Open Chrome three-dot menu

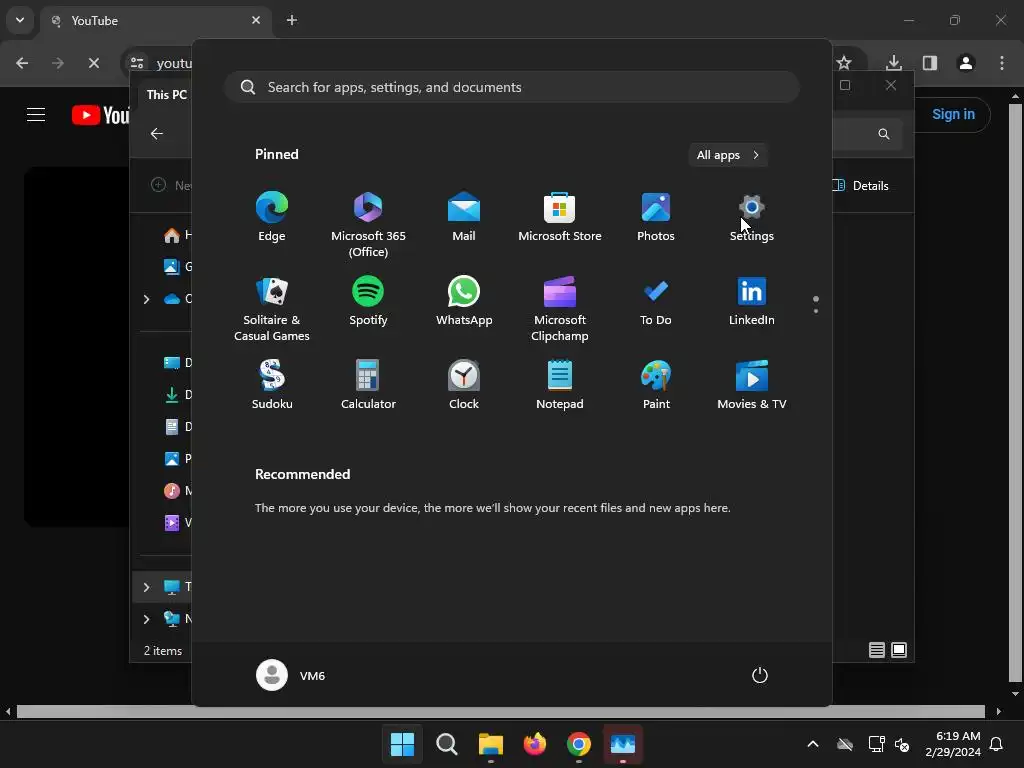[x=1002, y=63]
